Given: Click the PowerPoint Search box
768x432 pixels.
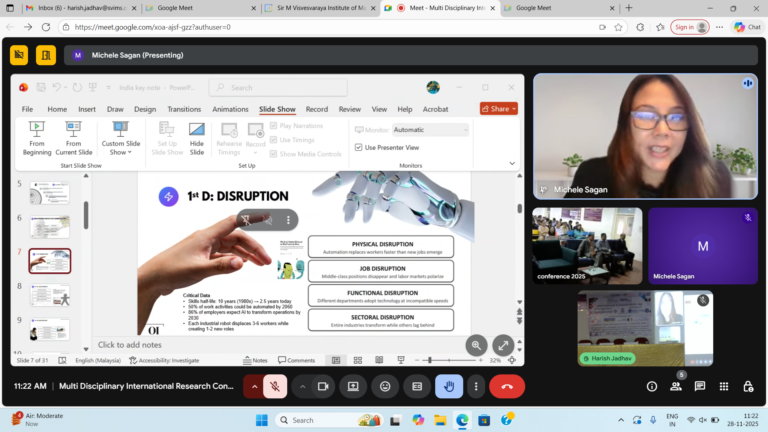Looking at the screenshot, I should 278,88.
